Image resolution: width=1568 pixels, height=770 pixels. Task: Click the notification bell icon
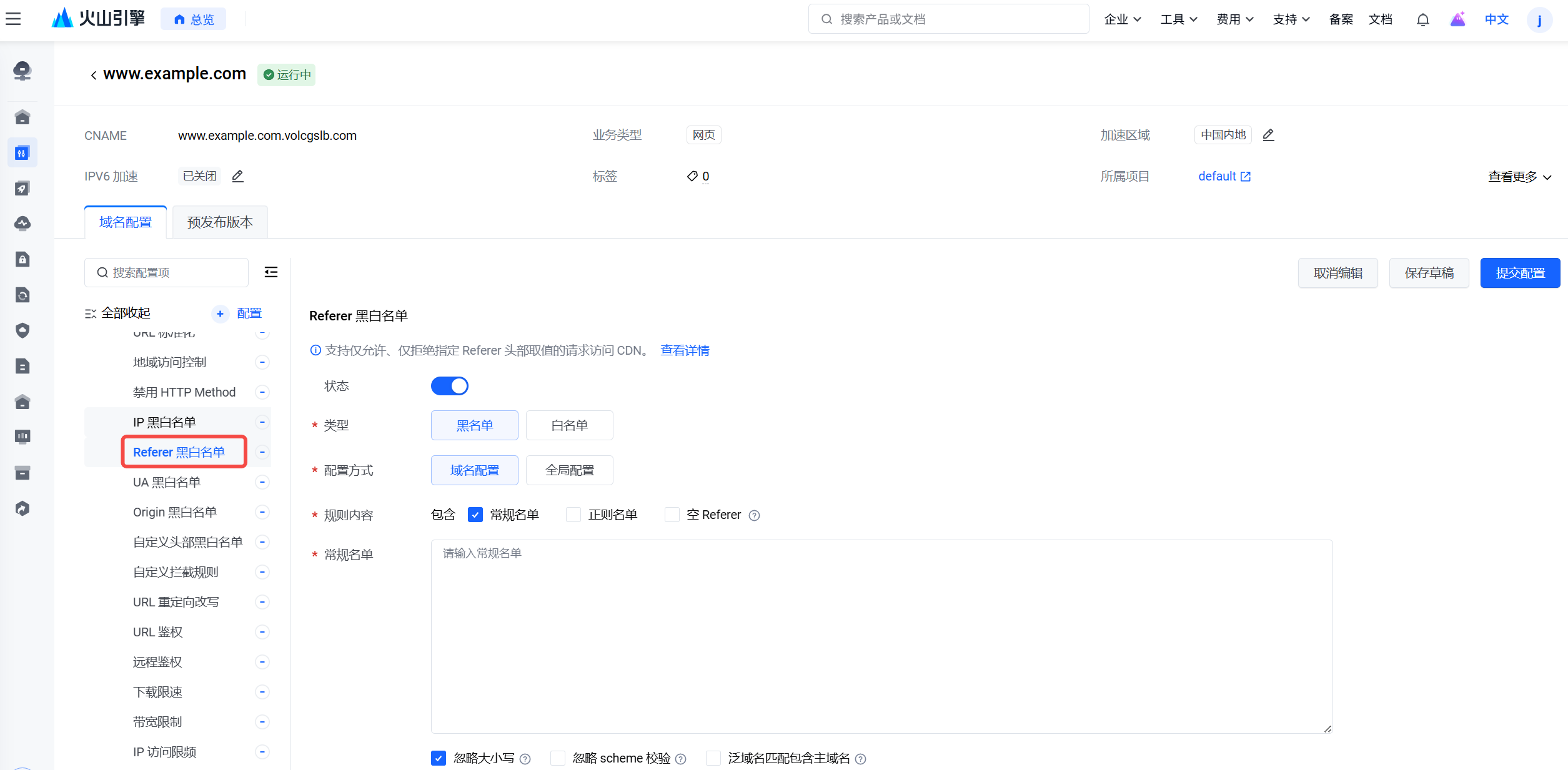(x=1422, y=19)
